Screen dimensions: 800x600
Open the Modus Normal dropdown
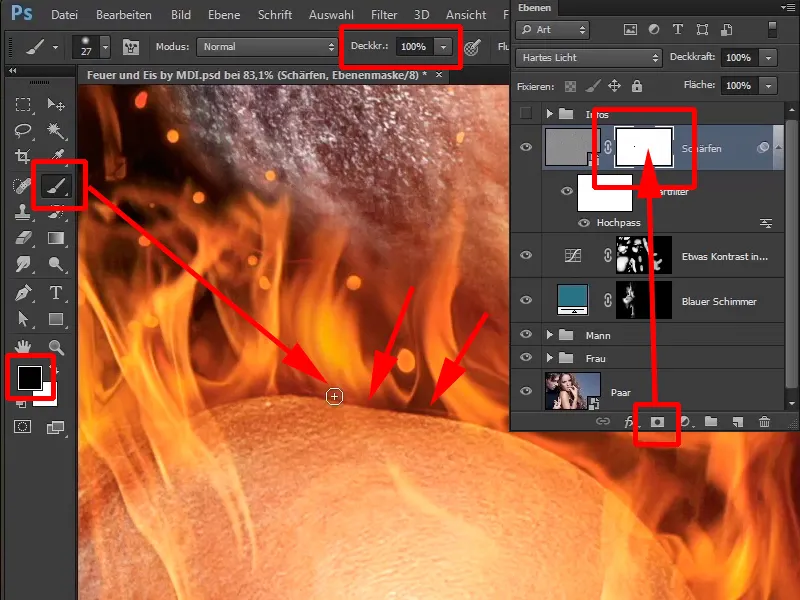[268, 47]
